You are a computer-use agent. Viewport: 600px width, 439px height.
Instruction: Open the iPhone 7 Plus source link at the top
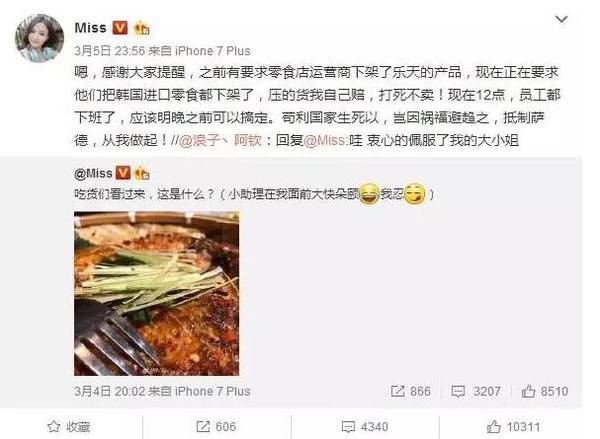212,51
